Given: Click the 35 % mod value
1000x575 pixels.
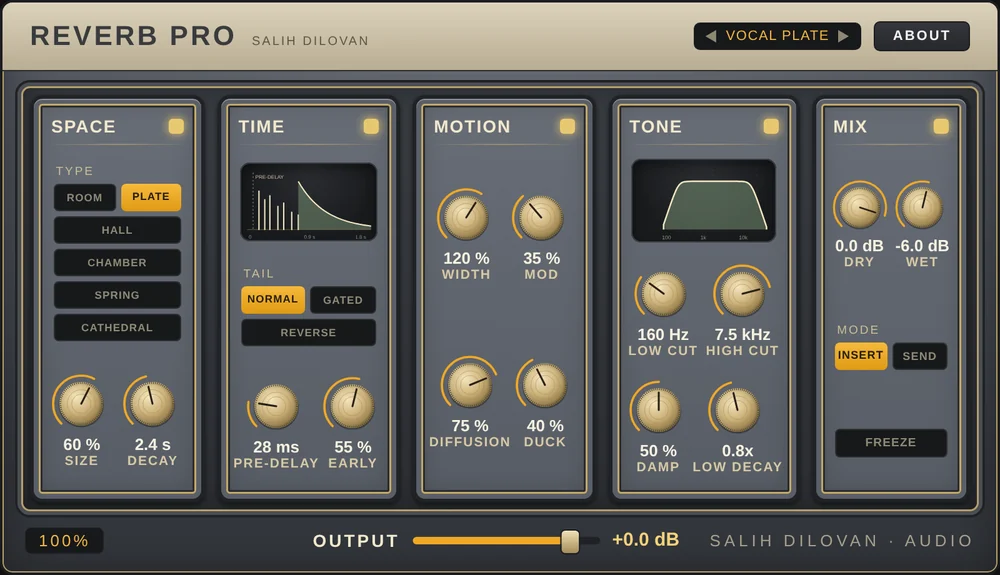Looking at the screenshot, I should point(541,258).
